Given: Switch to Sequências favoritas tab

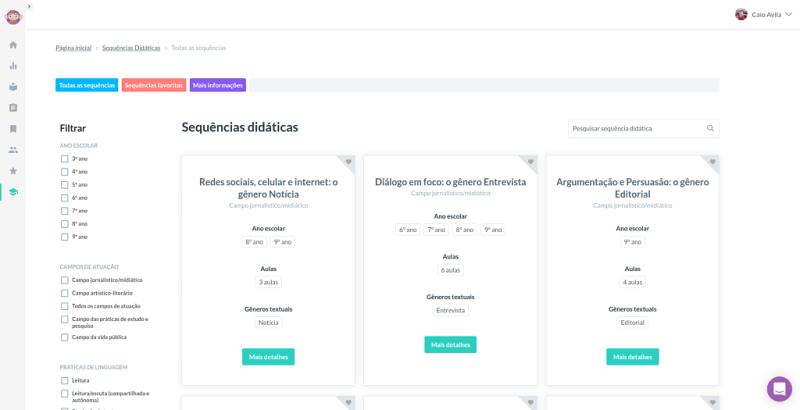Looking at the screenshot, I should 153,85.
